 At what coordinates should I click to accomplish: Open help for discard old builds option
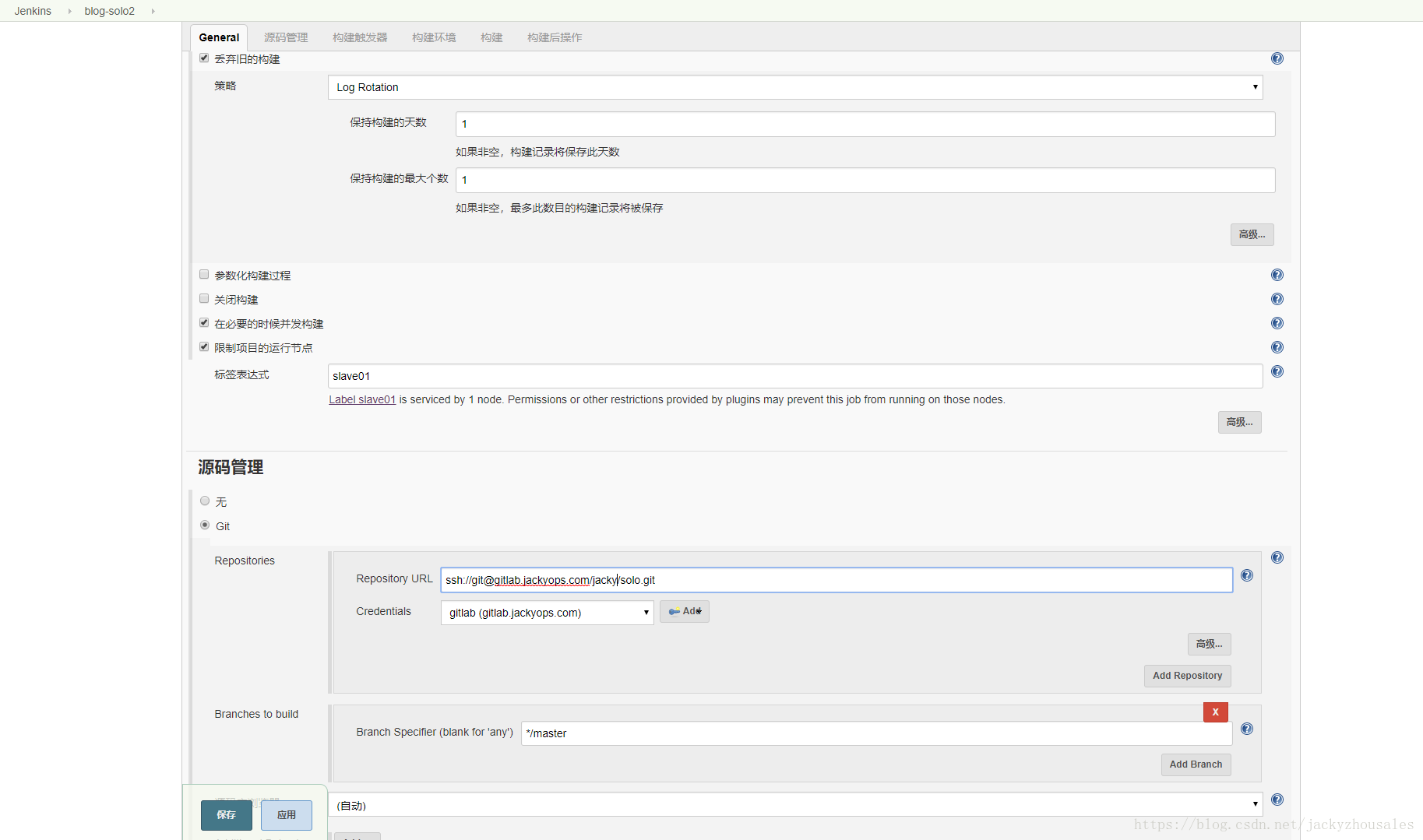click(1277, 58)
